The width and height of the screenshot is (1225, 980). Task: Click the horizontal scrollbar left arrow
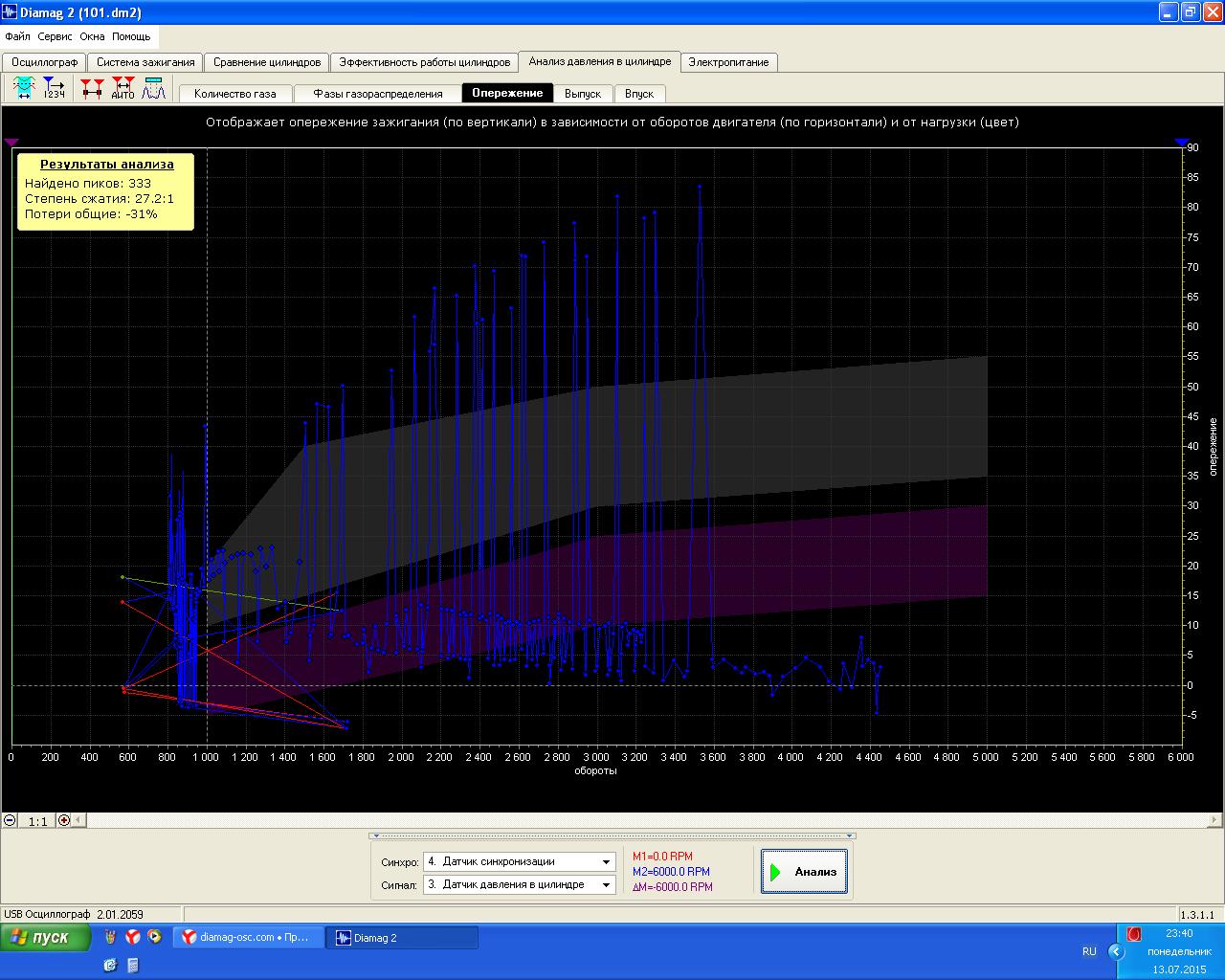79,820
